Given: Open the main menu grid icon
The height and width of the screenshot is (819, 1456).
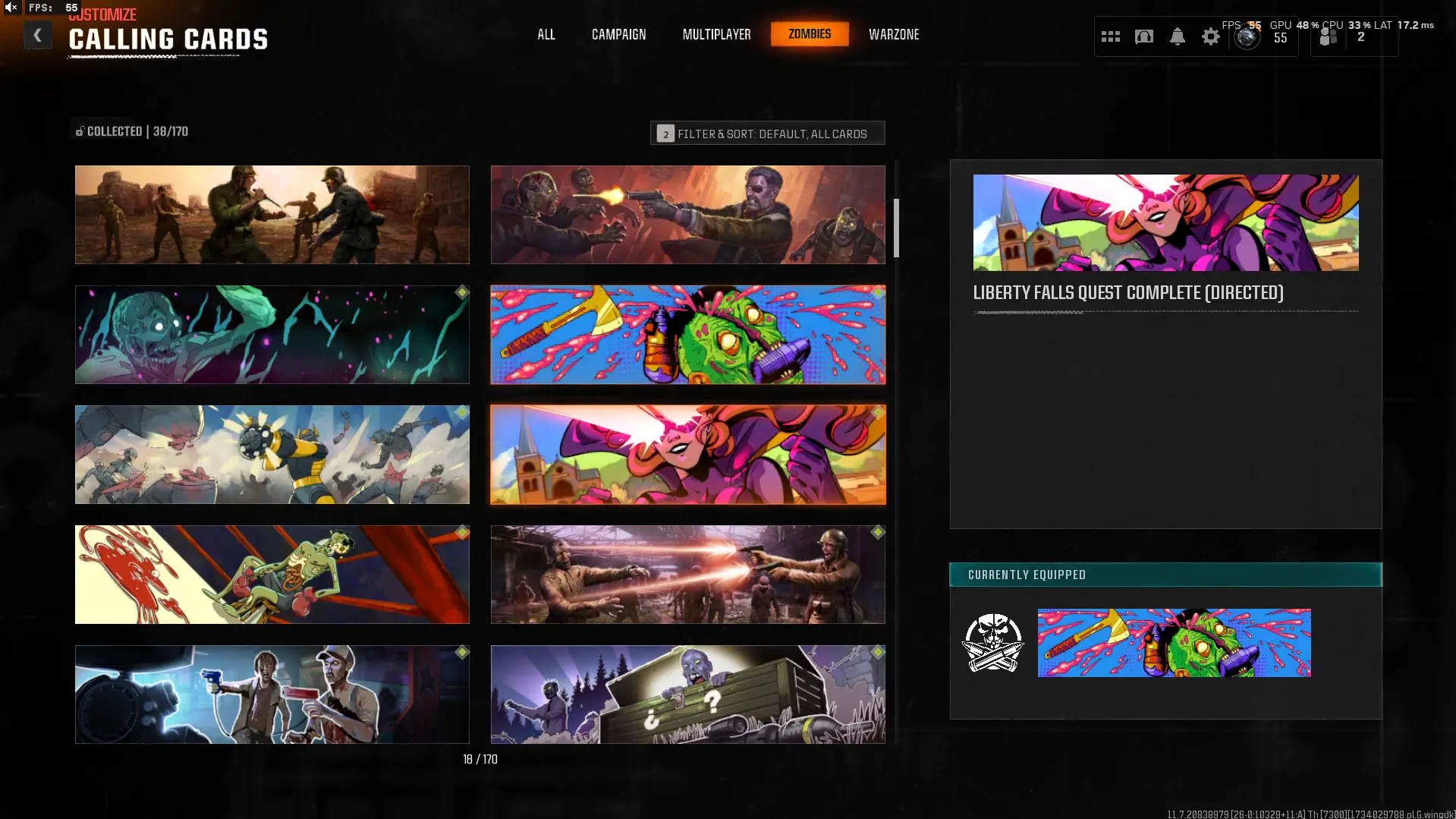Looking at the screenshot, I should click(1110, 36).
